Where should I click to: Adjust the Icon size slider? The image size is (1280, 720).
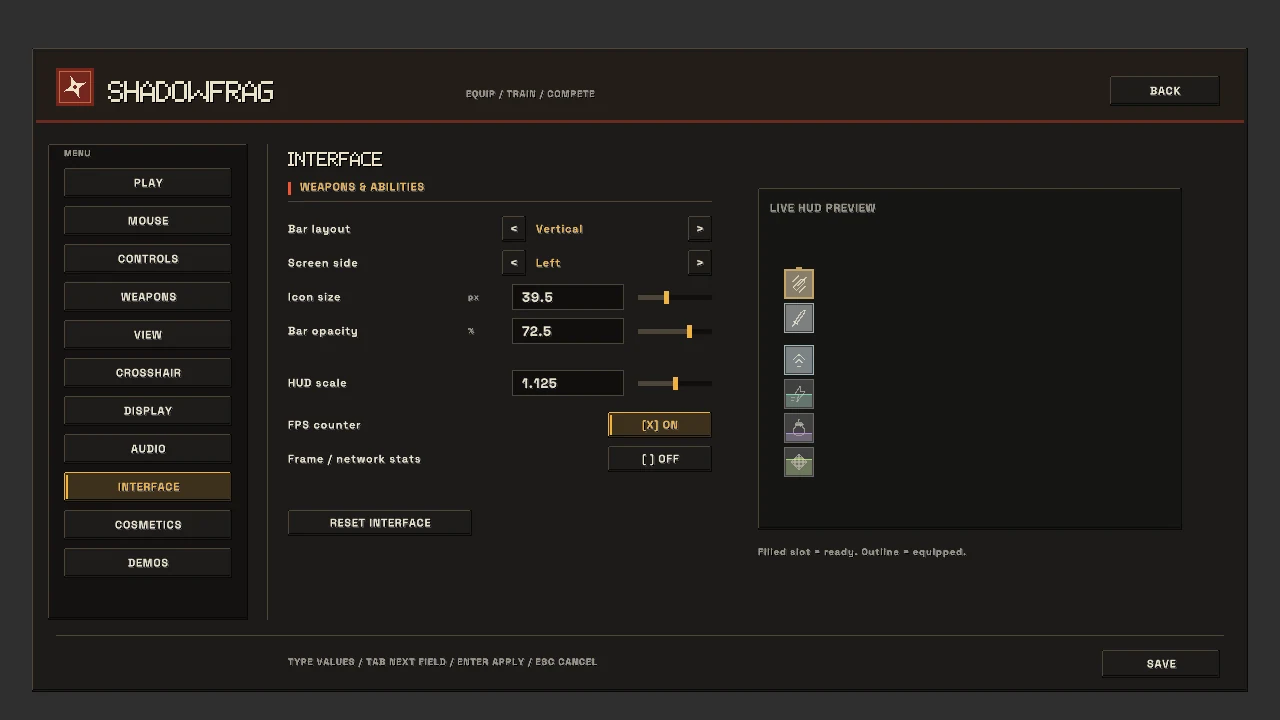(x=675, y=297)
